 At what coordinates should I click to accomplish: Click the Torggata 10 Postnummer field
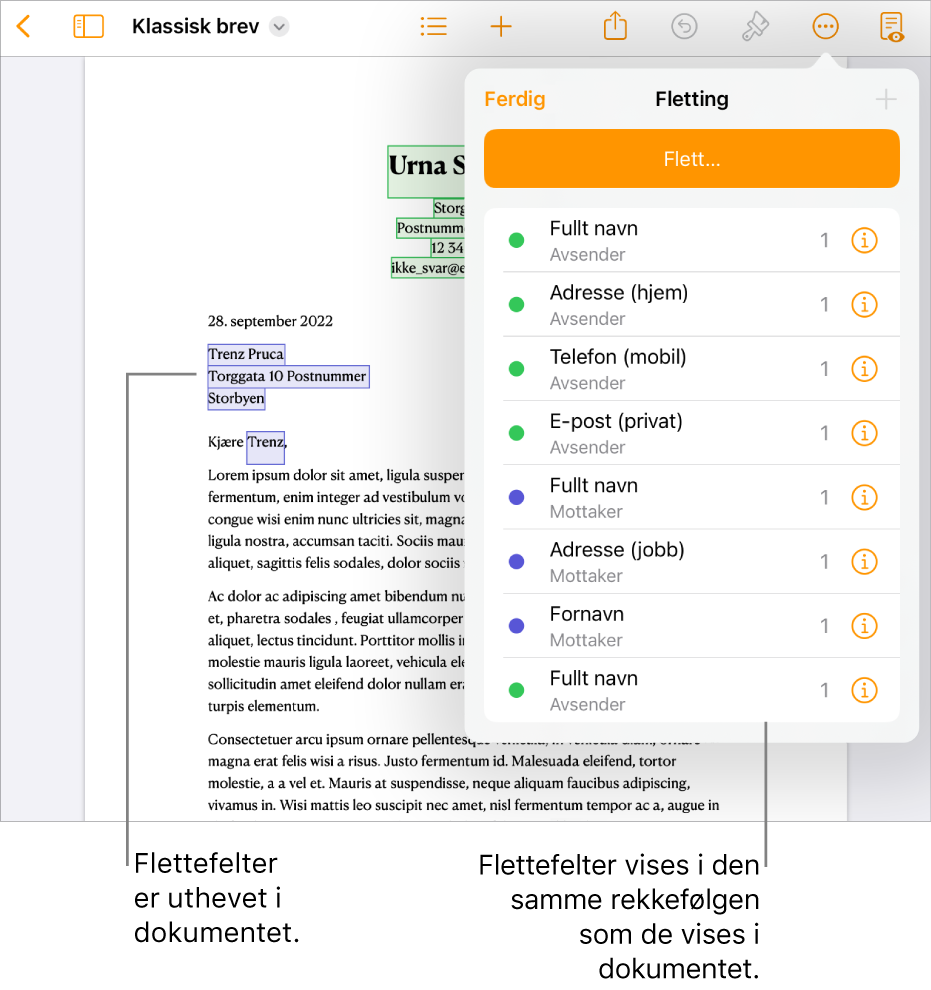click(288, 376)
